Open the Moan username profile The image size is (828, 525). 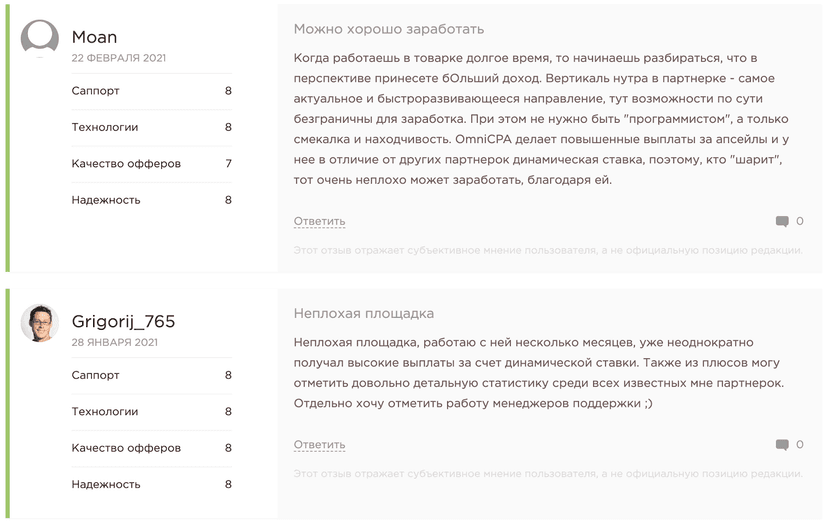pyautogui.click(x=95, y=37)
